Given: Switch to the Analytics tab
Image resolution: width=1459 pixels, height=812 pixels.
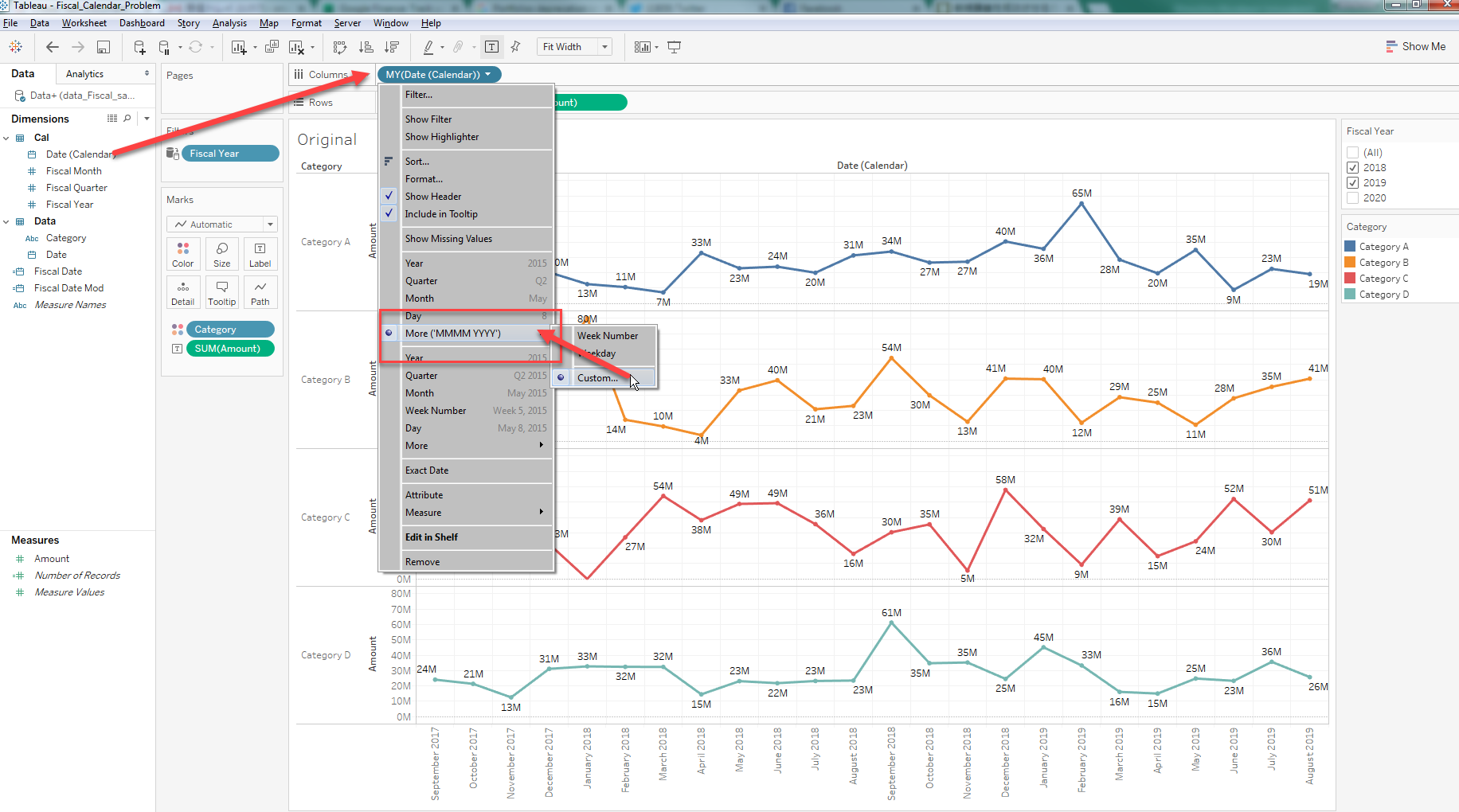Looking at the screenshot, I should pos(84,73).
